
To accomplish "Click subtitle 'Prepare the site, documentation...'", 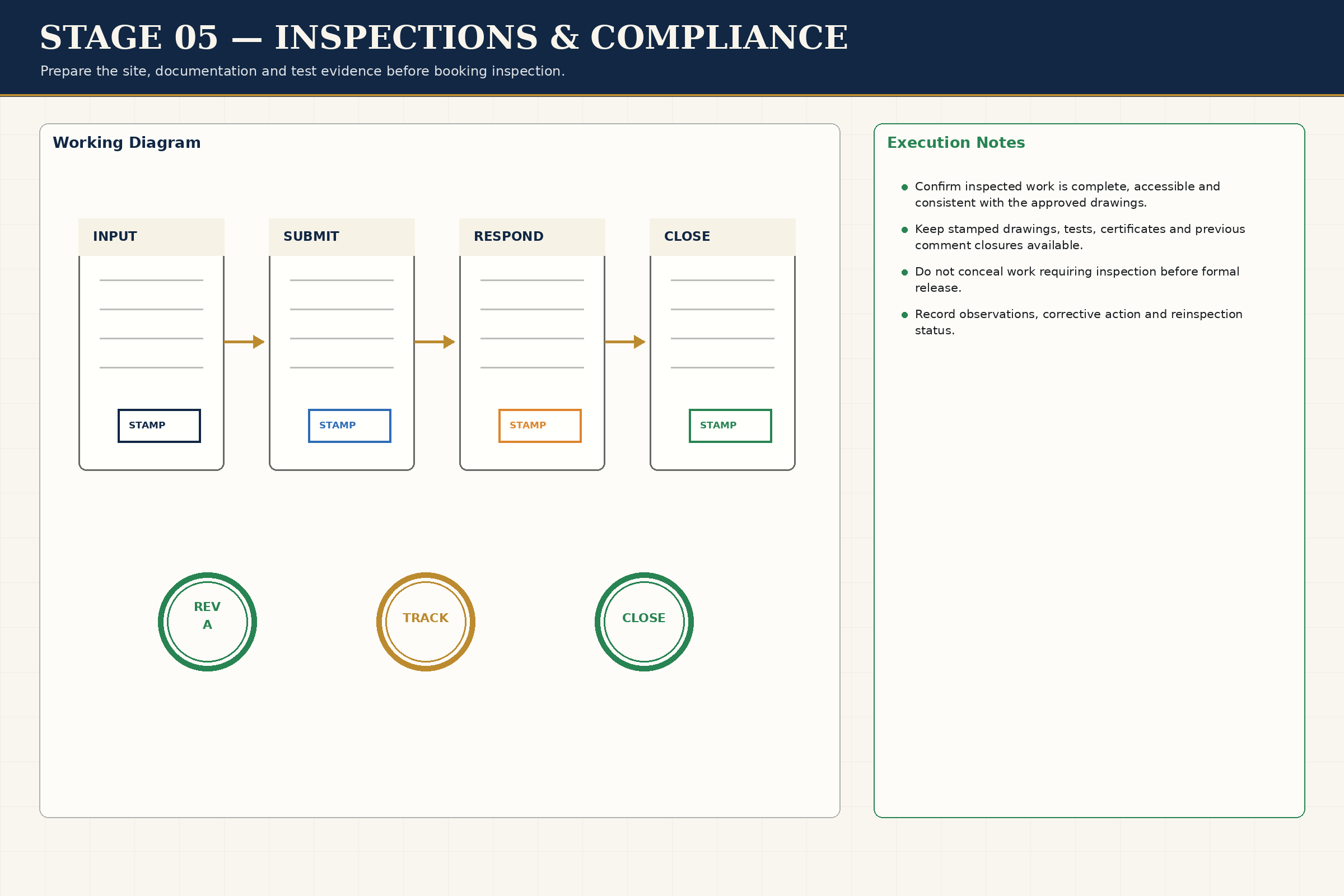I will (302, 72).
